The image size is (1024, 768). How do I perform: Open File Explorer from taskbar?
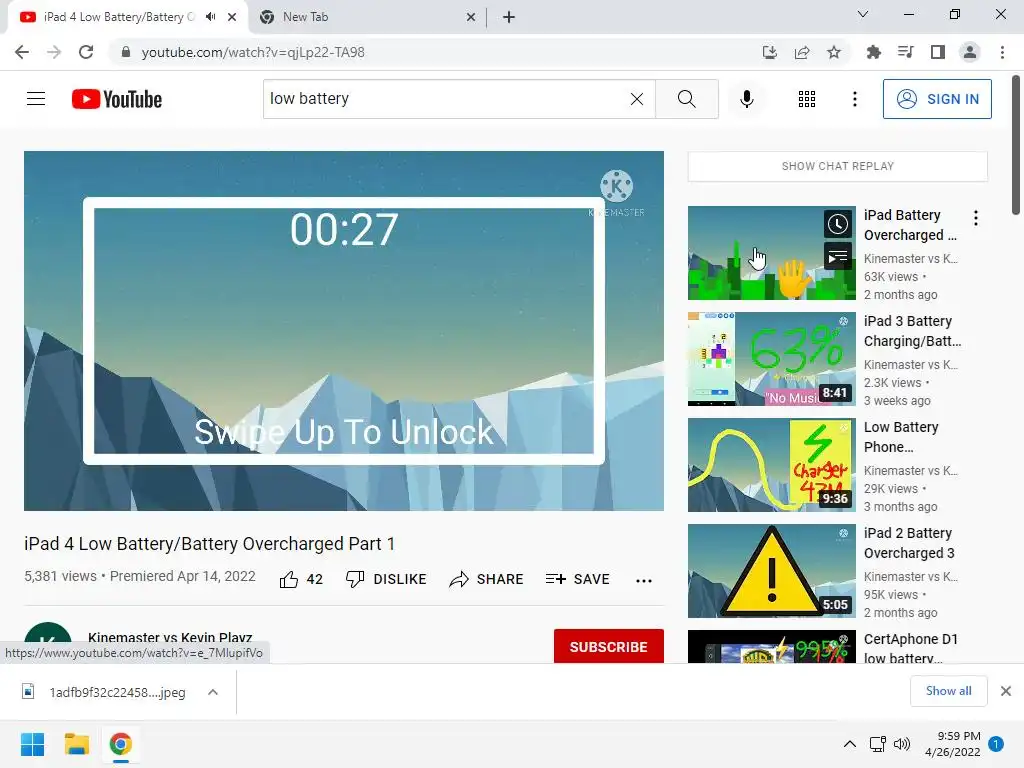[x=76, y=744]
